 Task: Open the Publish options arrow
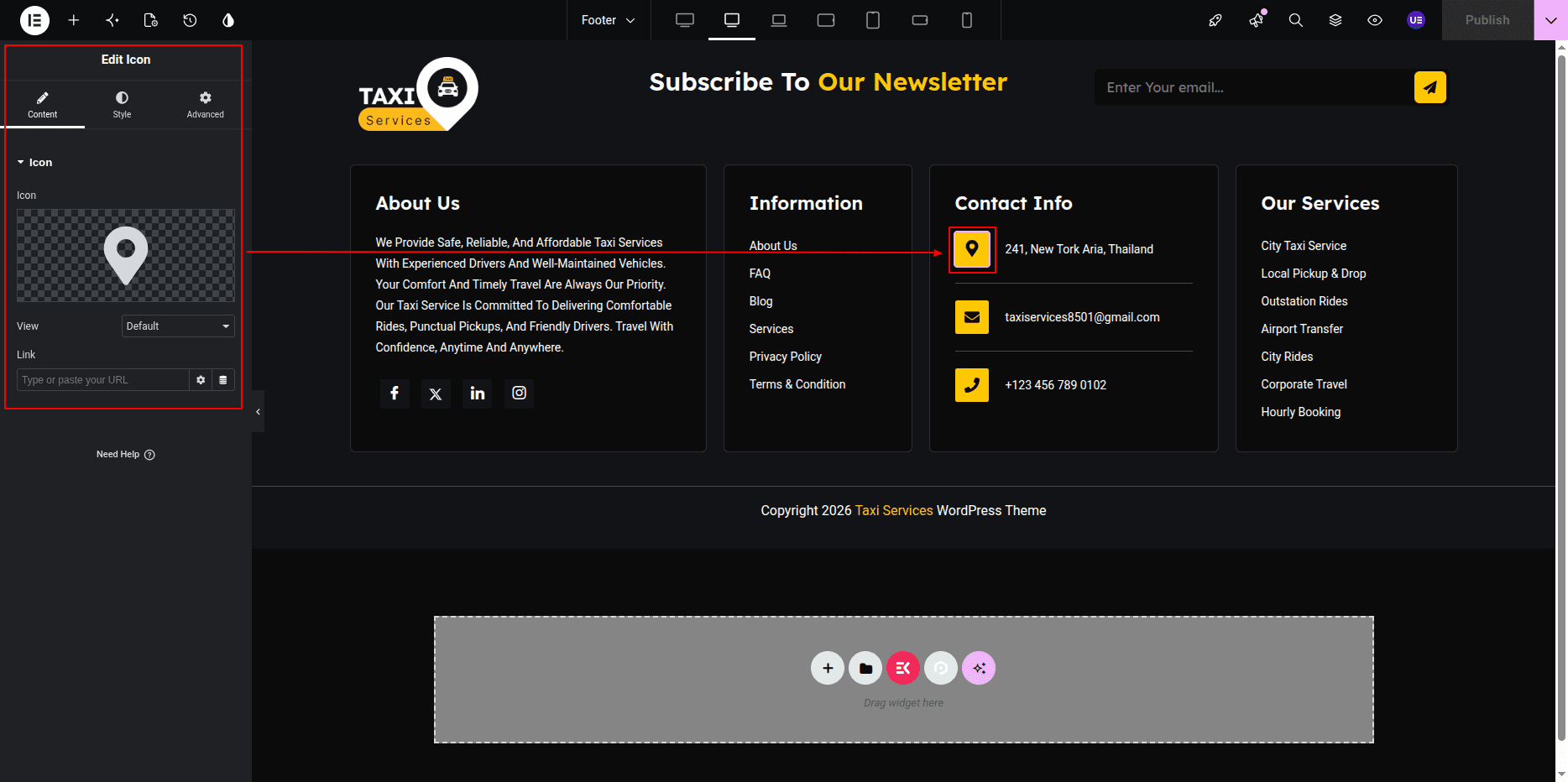coord(1550,20)
